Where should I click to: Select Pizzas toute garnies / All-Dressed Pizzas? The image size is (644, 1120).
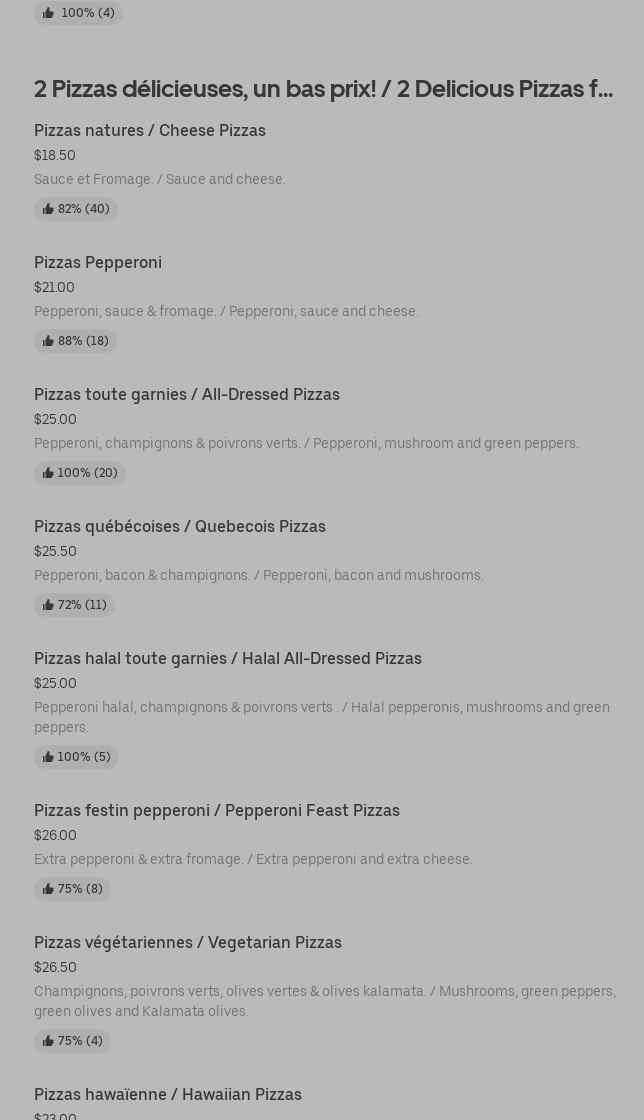click(x=187, y=394)
